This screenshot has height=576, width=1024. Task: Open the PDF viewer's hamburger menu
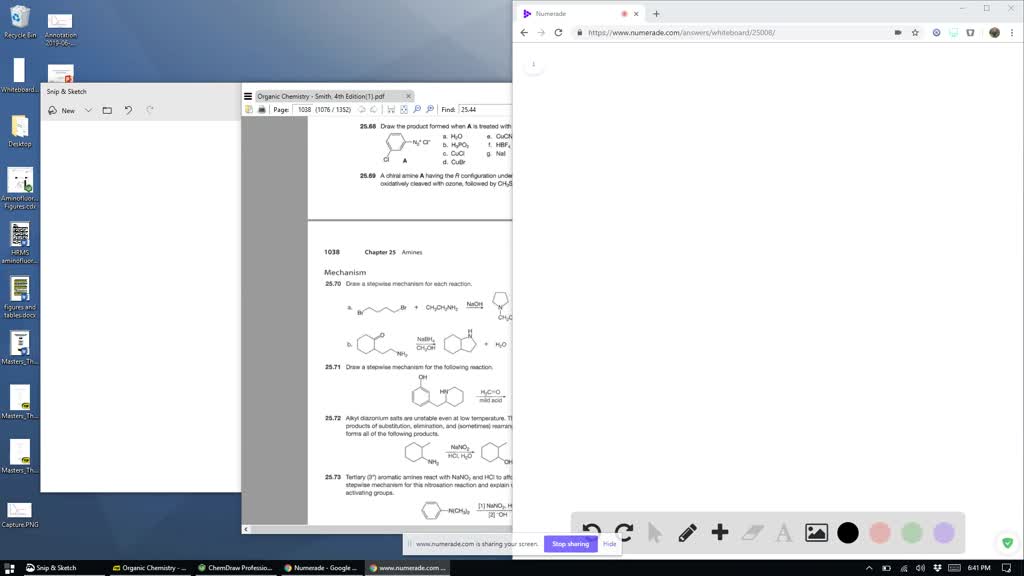tap(247, 96)
